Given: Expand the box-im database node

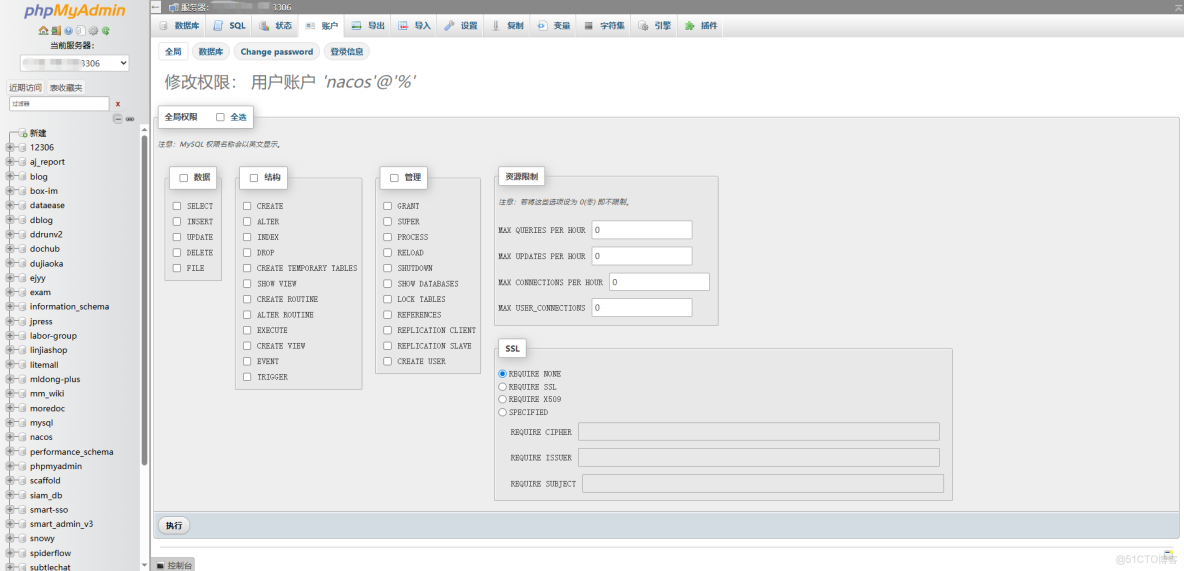Looking at the screenshot, I should (x=10, y=191).
